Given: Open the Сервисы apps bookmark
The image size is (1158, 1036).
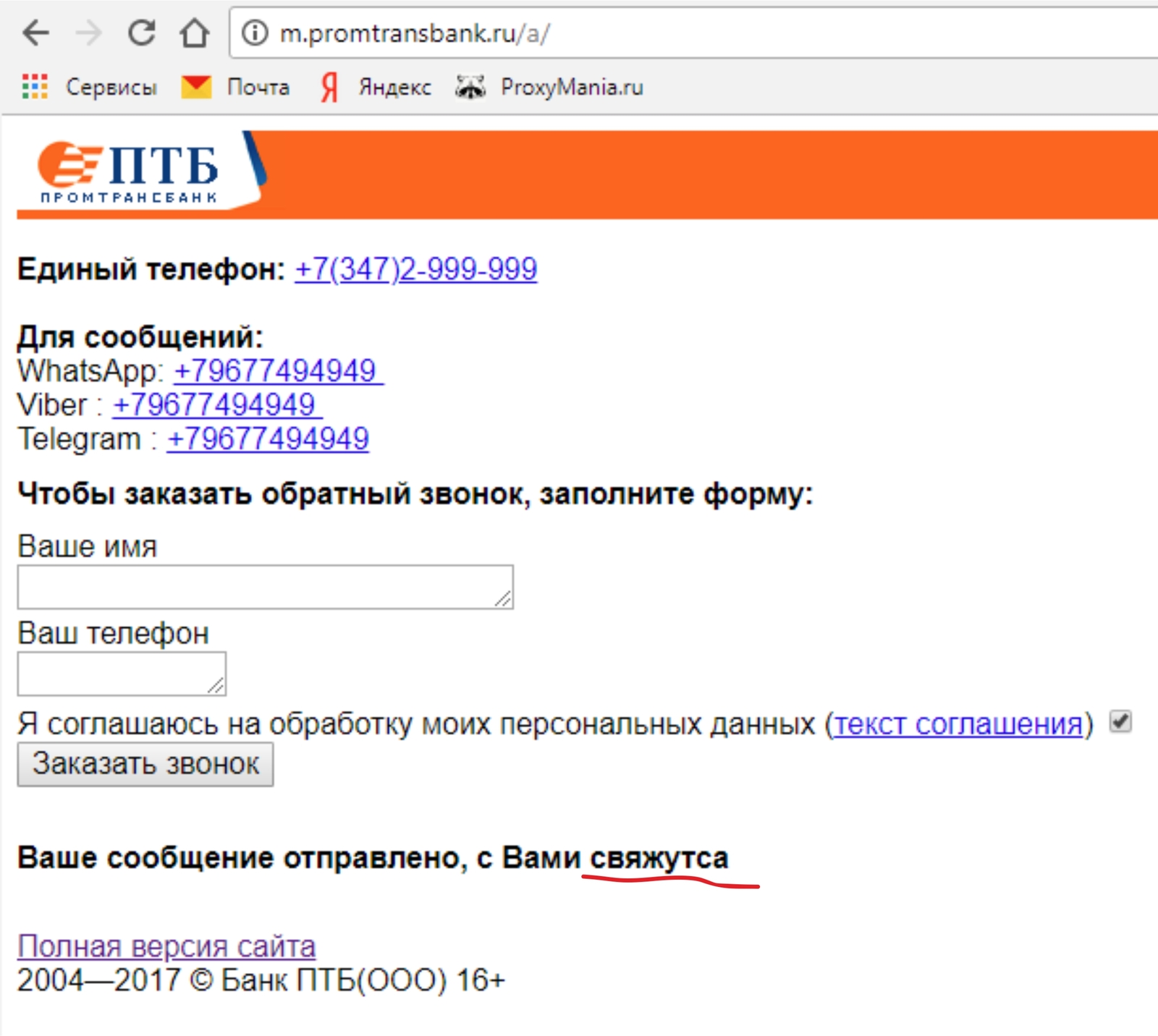Looking at the screenshot, I should [89, 87].
